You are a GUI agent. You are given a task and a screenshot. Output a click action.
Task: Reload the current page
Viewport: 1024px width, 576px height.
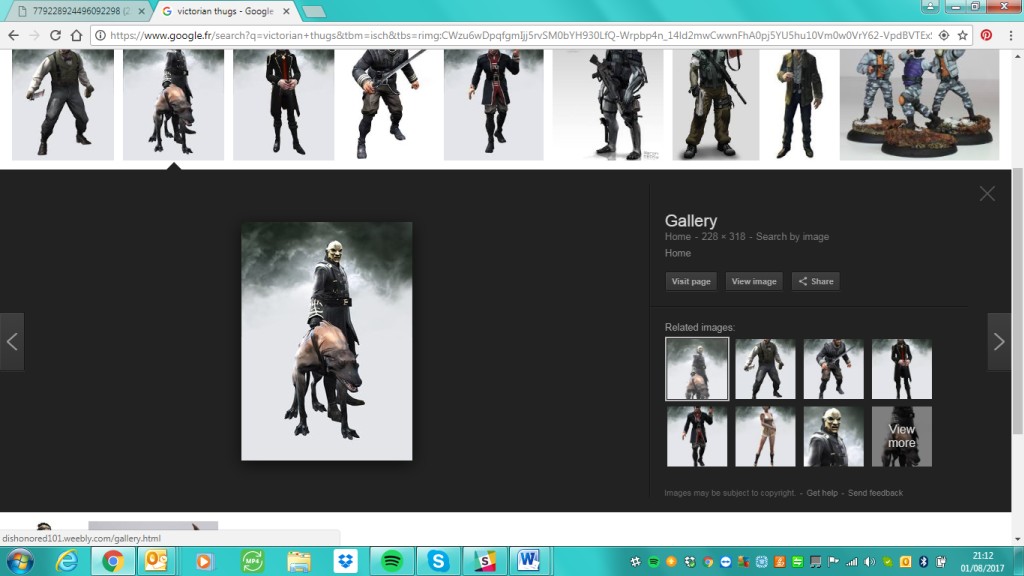click(x=56, y=35)
